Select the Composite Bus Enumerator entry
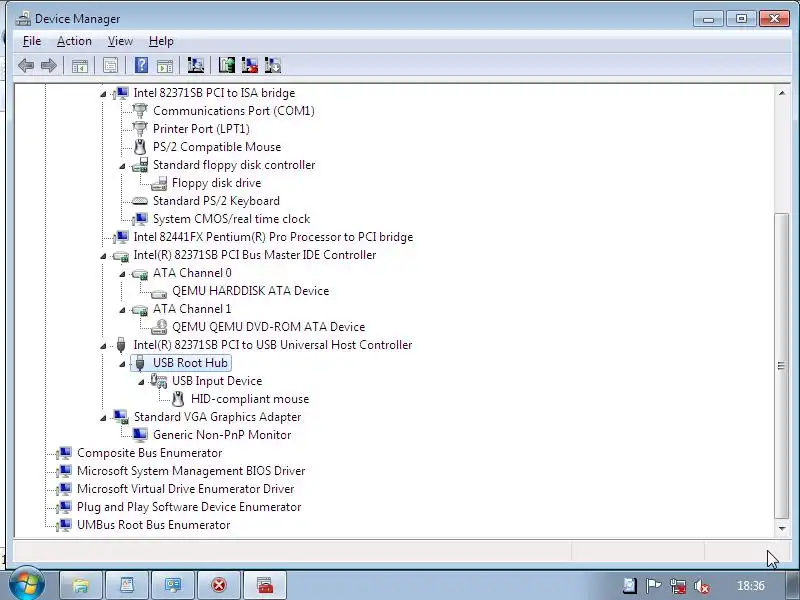 tap(149, 453)
